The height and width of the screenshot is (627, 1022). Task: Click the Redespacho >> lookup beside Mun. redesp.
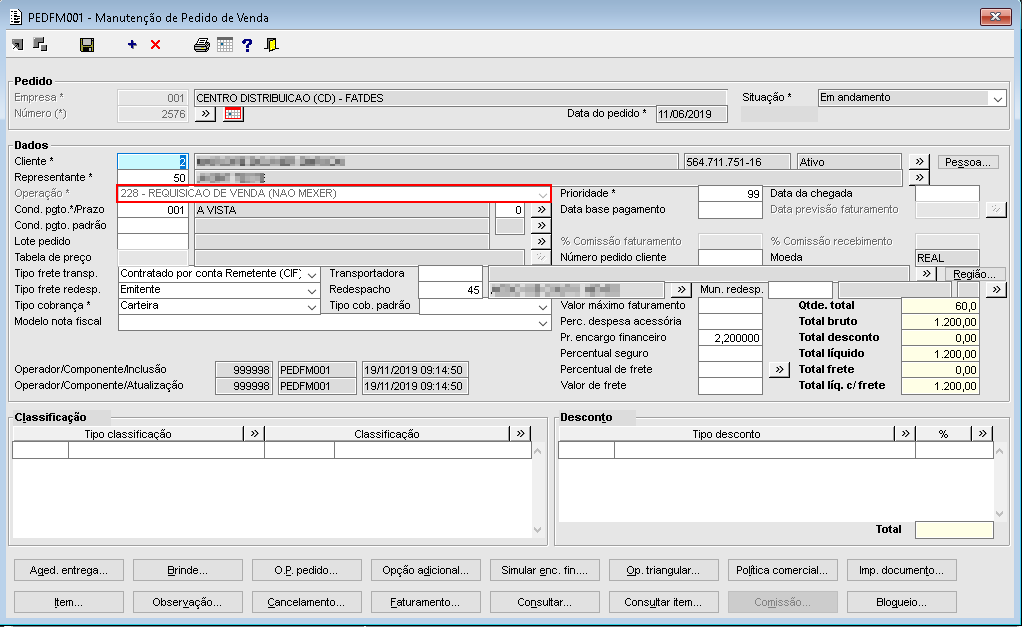pos(681,289)
